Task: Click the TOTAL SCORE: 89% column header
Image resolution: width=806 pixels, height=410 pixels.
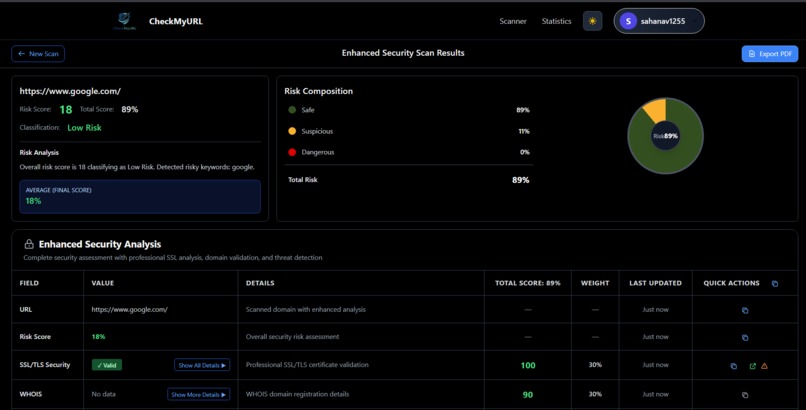Action: coord(527,283)
